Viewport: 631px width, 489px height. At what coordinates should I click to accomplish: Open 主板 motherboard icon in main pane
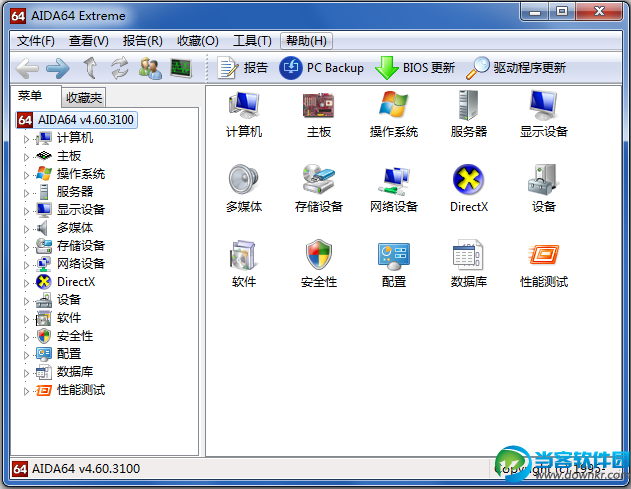[x=319, y=115]
